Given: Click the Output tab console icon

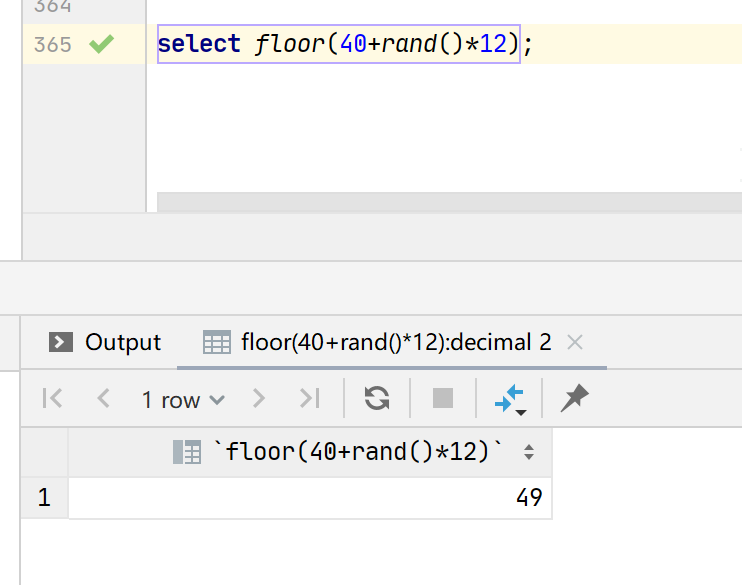Looking at the screenshot, I should pyautogui.click(x=61, y=342).
